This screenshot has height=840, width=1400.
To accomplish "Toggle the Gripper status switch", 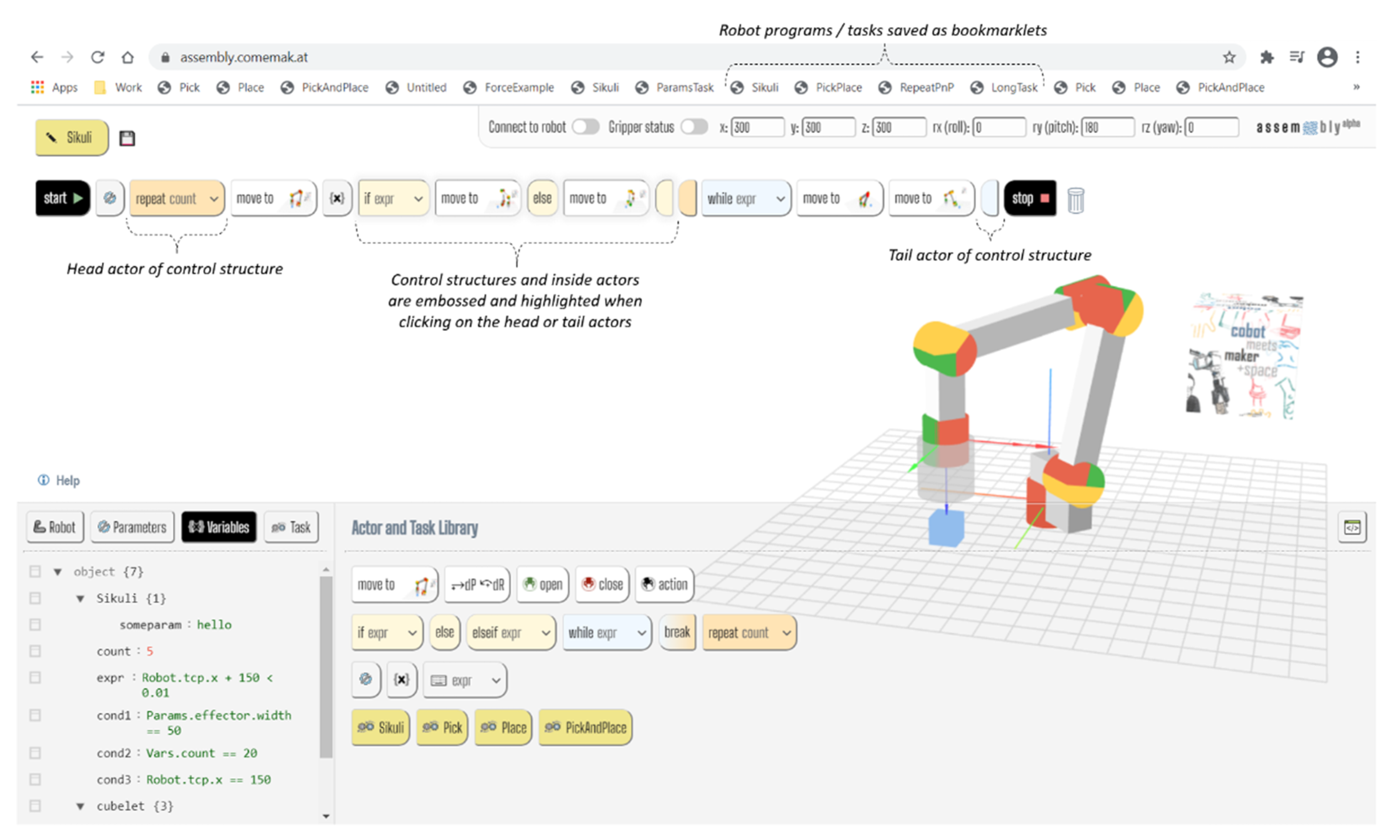I will 694,127.
